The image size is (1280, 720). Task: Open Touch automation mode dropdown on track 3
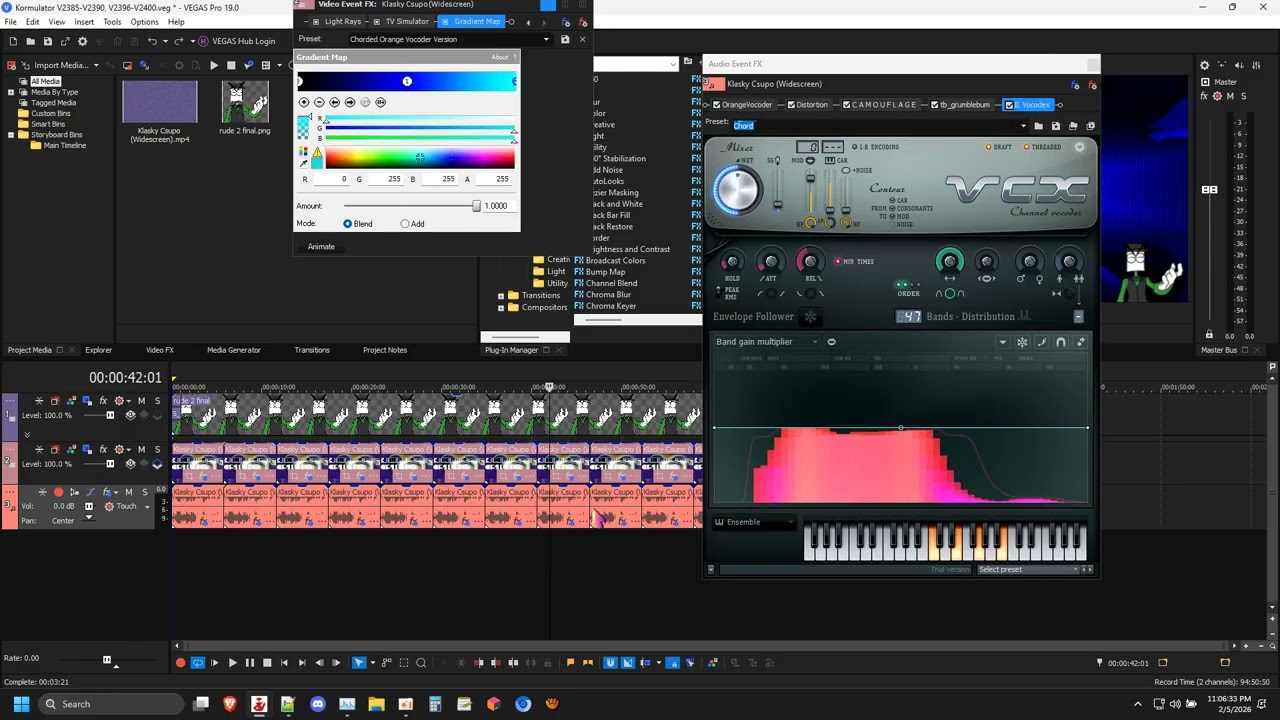[147, 507]
